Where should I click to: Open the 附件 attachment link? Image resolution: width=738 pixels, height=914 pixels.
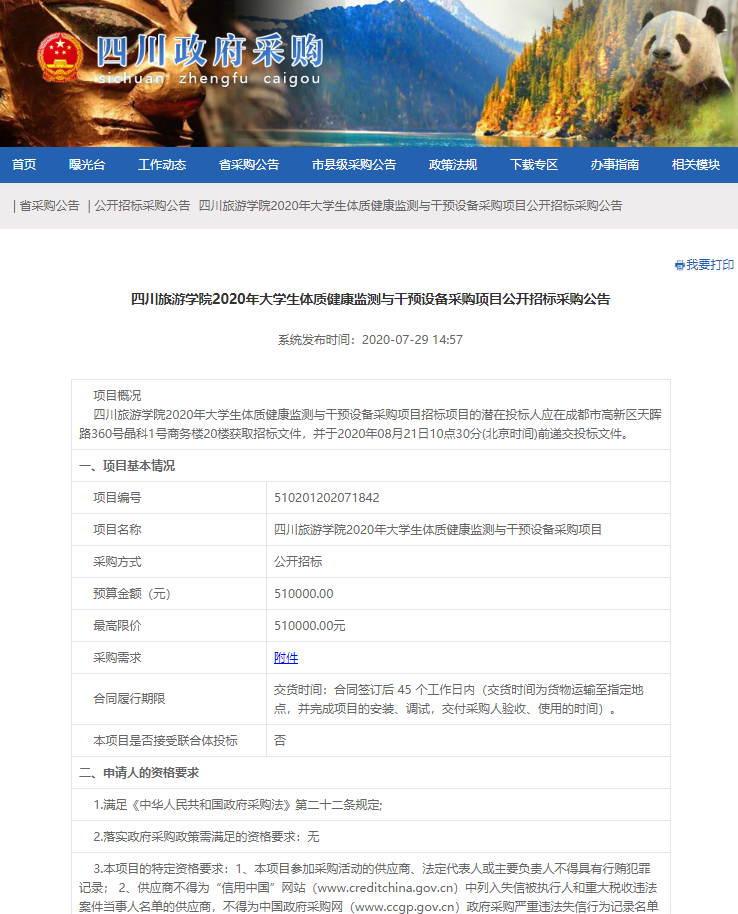tap(286, 658)
